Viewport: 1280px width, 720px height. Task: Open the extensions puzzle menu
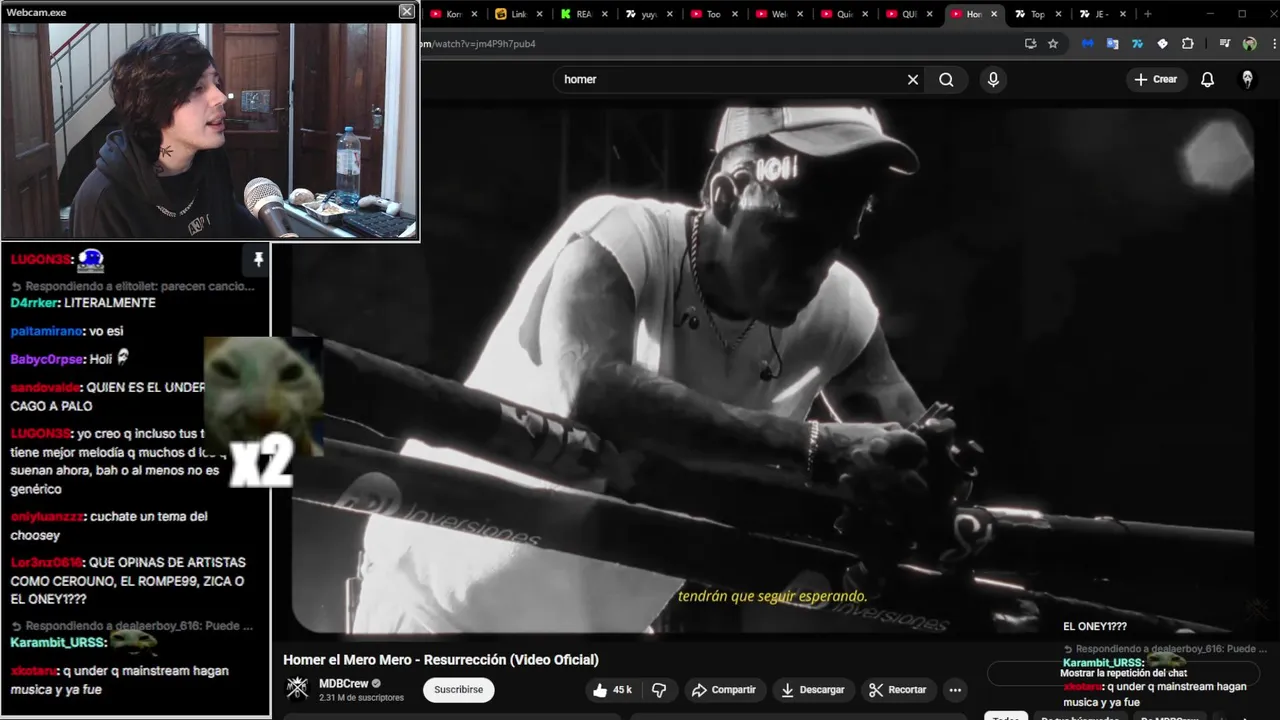1187,44
